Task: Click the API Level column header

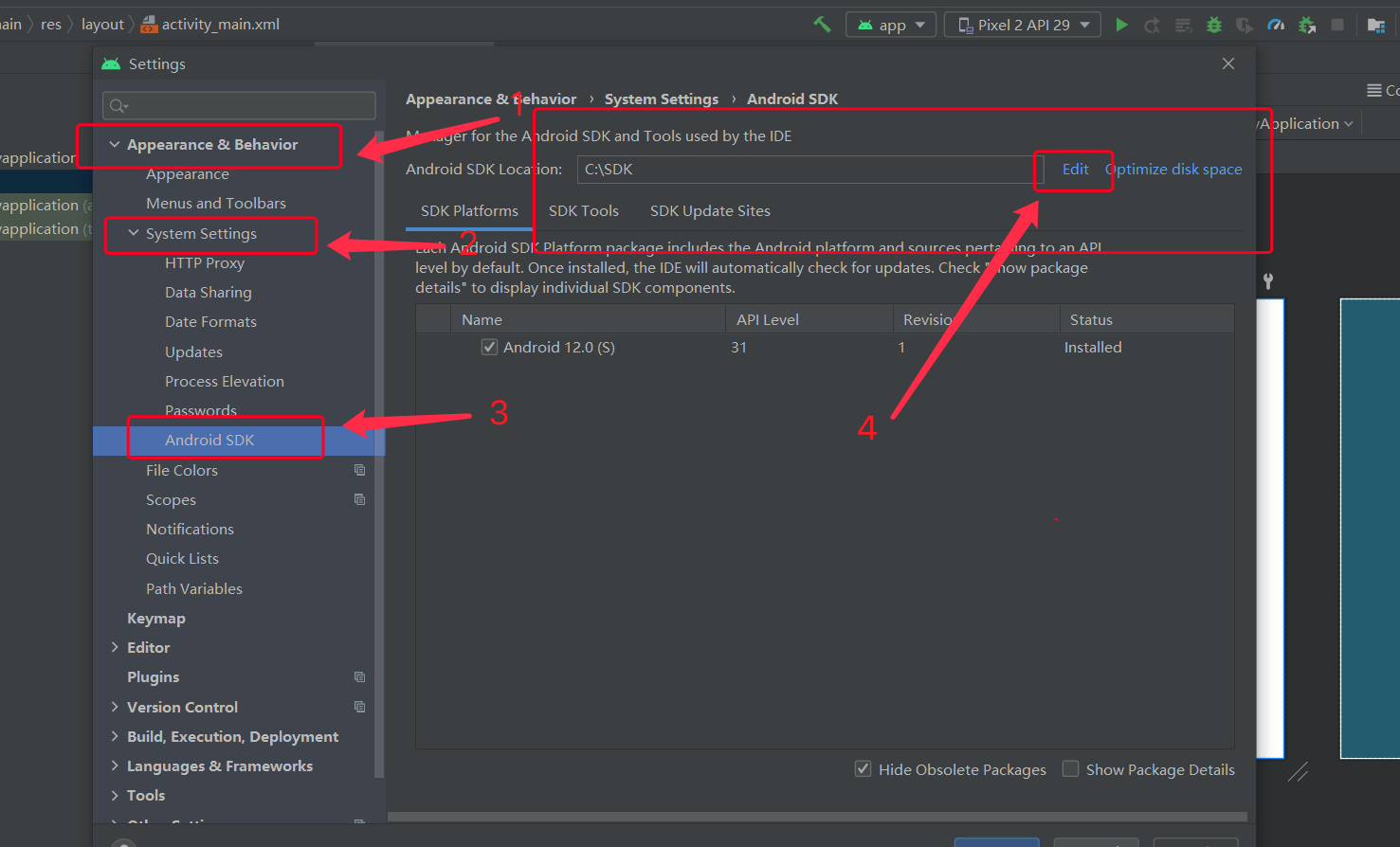Action: pyautogui.click(x=809, y=319)
